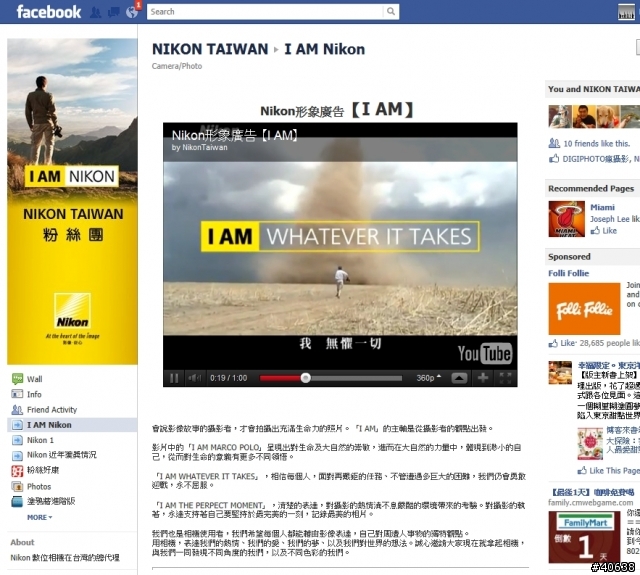Open profile thumbnail in top right corner
This screenshot has height=575, width=640.
click(626, 12)
